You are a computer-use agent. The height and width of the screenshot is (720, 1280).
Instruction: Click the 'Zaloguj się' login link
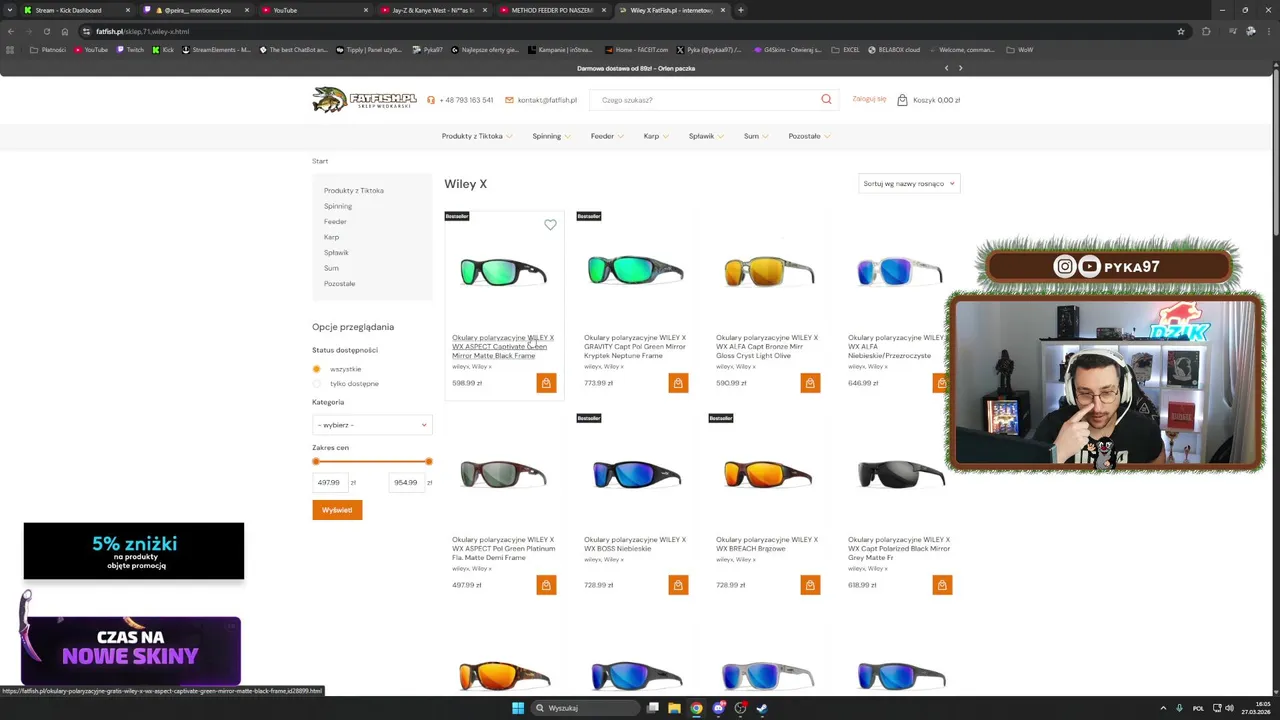[869, 99]
